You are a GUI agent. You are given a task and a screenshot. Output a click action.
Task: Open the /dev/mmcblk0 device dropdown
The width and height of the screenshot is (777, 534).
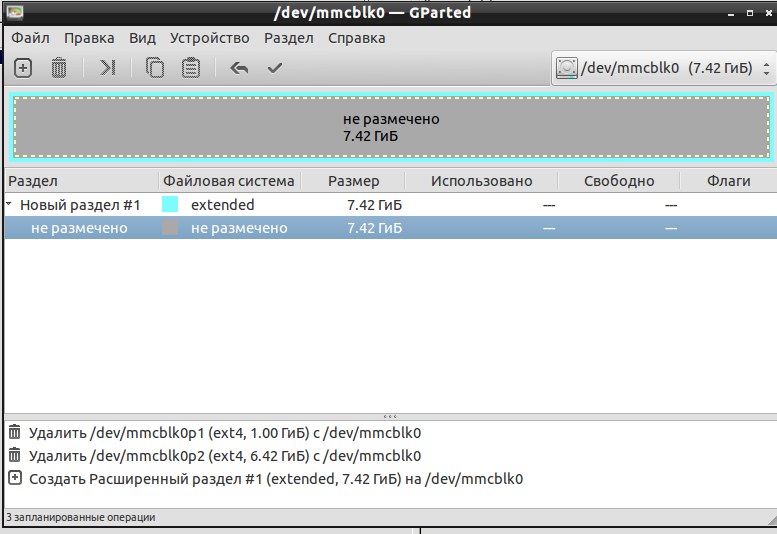(x=663, y=68)
